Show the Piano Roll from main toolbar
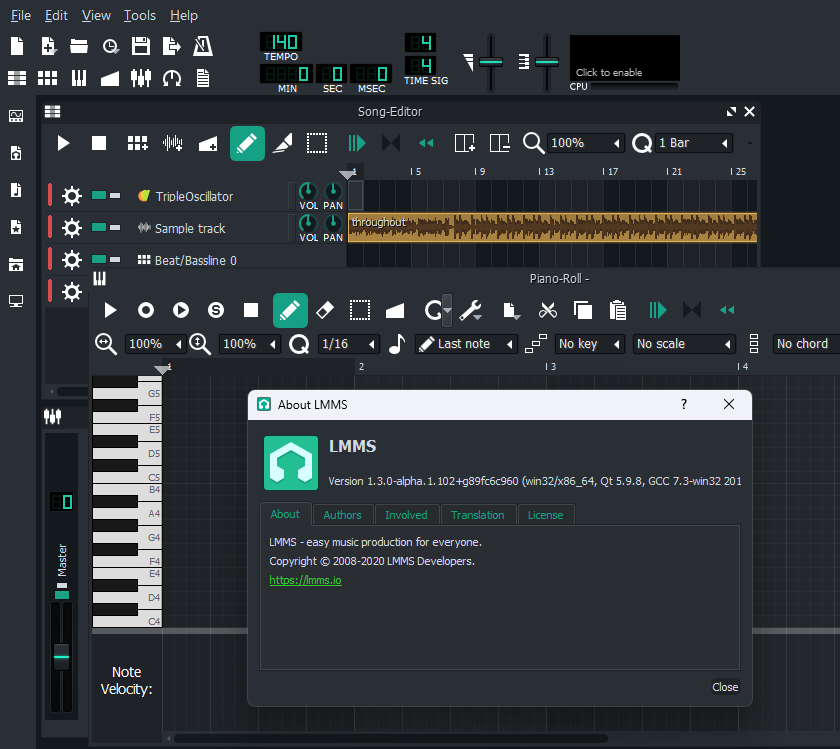Screen dimensions: 840x749 tap(79, 78)
